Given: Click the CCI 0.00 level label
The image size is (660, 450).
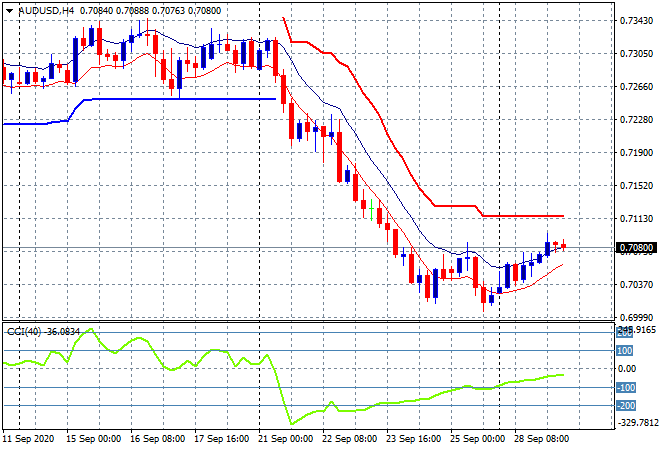Looking at the screenshot, I should 625,369.
